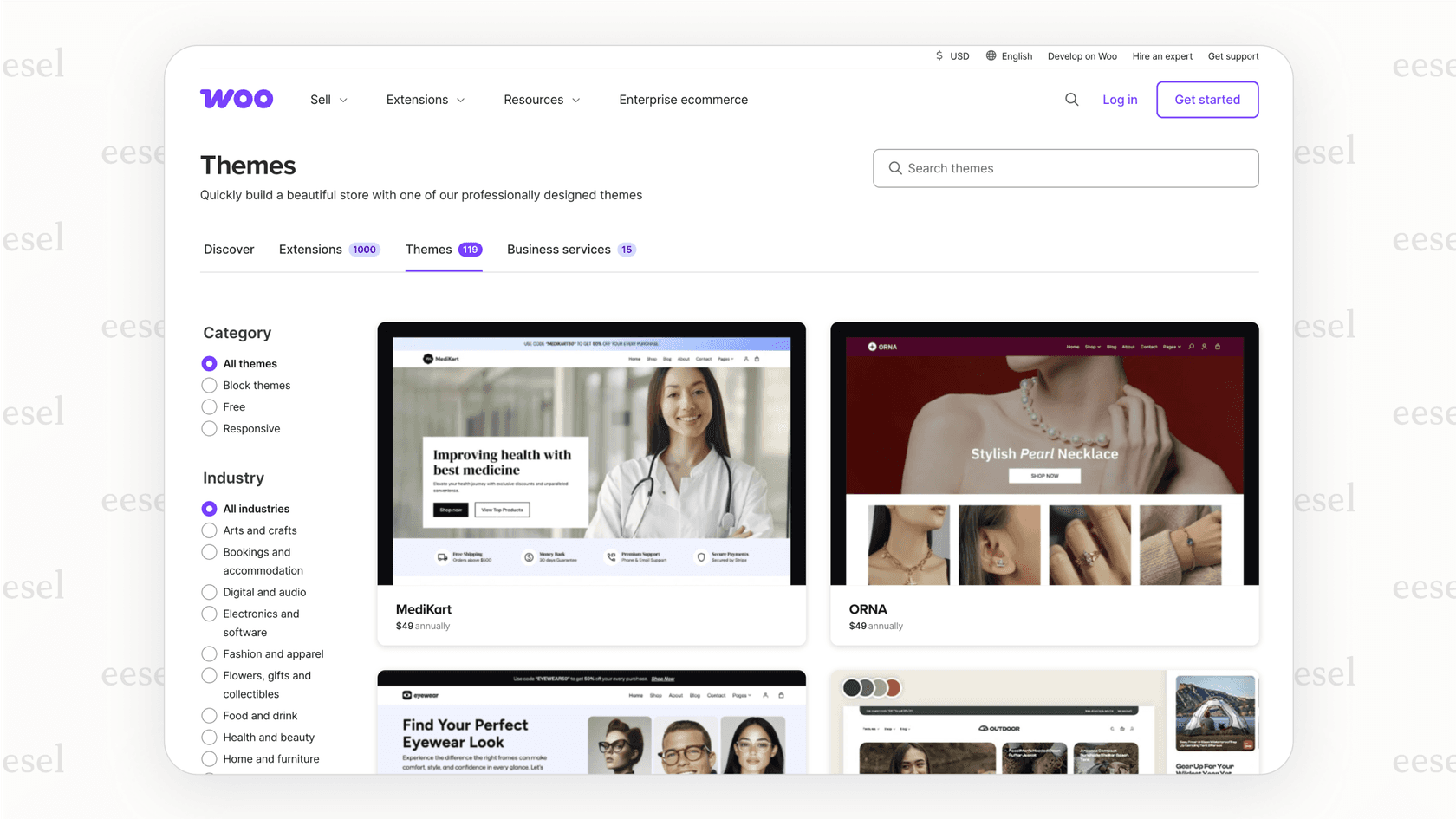Expand the Resources menu
Screen dimensions: 1456x819
click(x=541, y=99)
